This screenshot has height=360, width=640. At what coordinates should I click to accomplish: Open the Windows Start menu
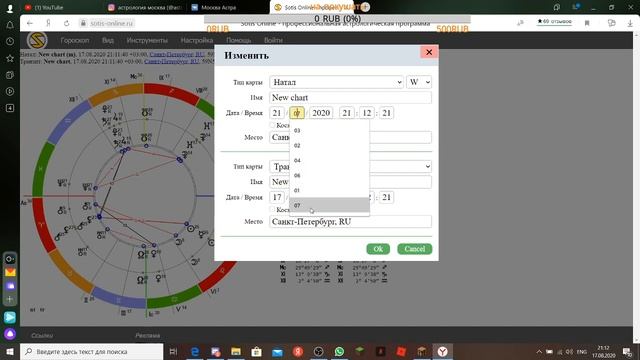[10, 351]
